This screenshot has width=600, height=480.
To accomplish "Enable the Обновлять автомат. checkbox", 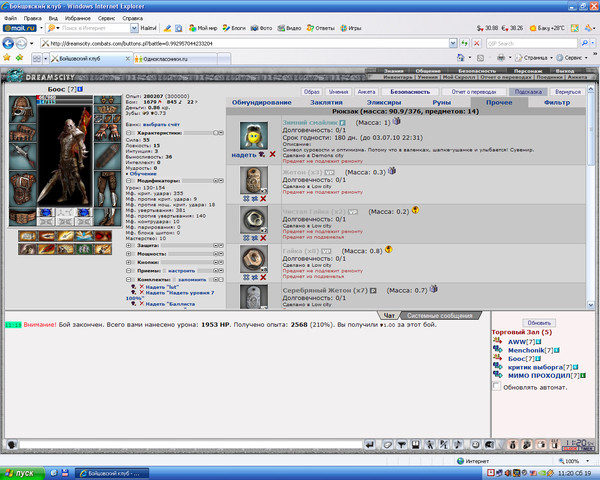I will point(496,386).
